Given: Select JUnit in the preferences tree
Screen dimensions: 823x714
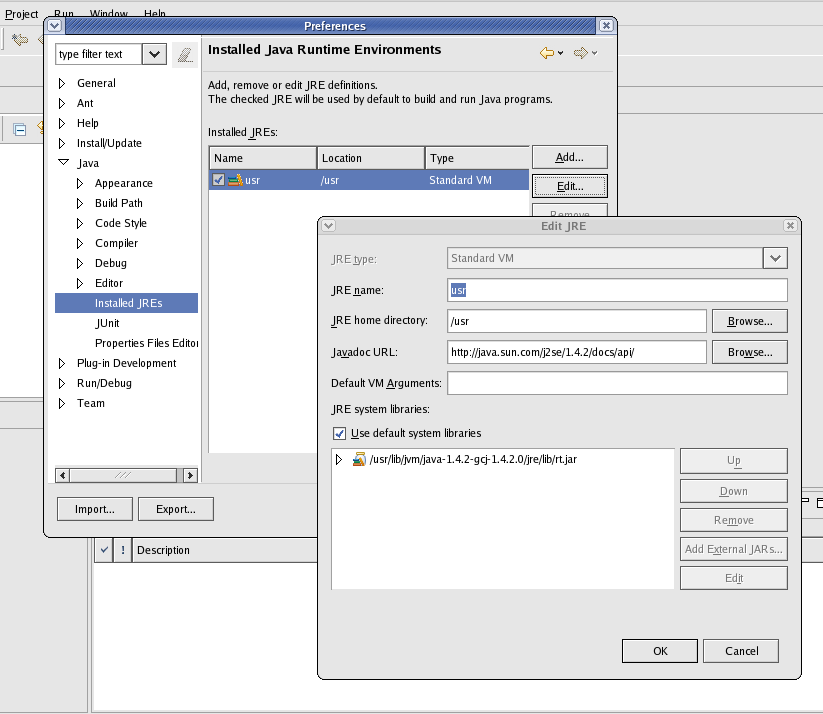Looking at the screenshot, I should (107, 323).
